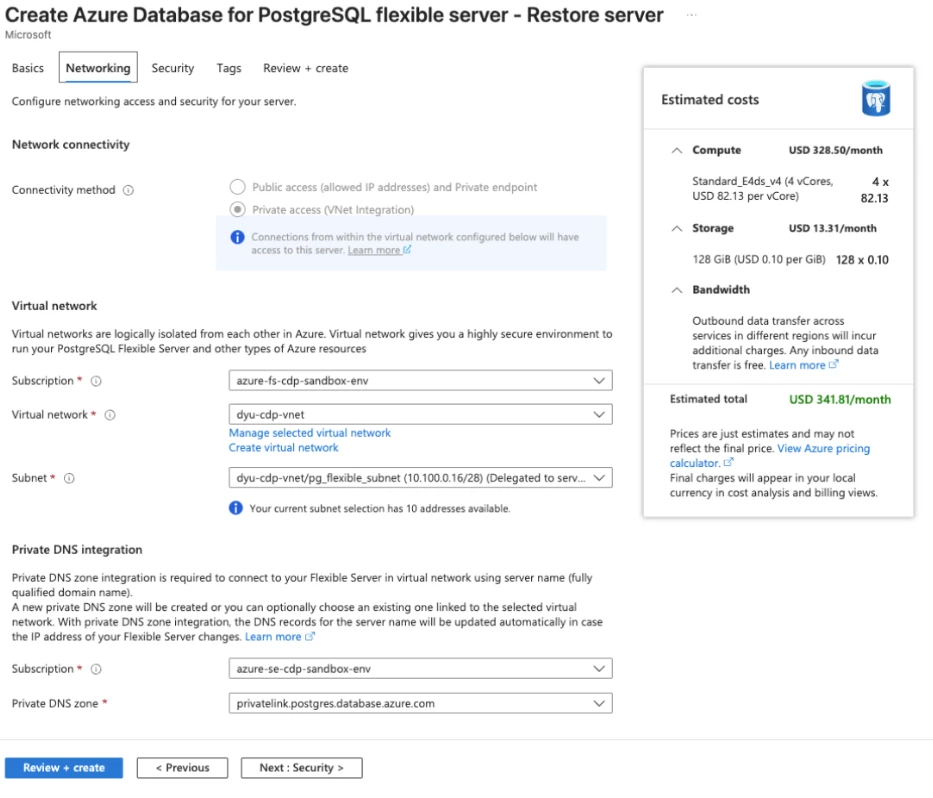Open Learn more link under Bandwidth
Image resolution: width=933 pixels, height=798 pixels.
pyautogui.click(x=803, y=365)
